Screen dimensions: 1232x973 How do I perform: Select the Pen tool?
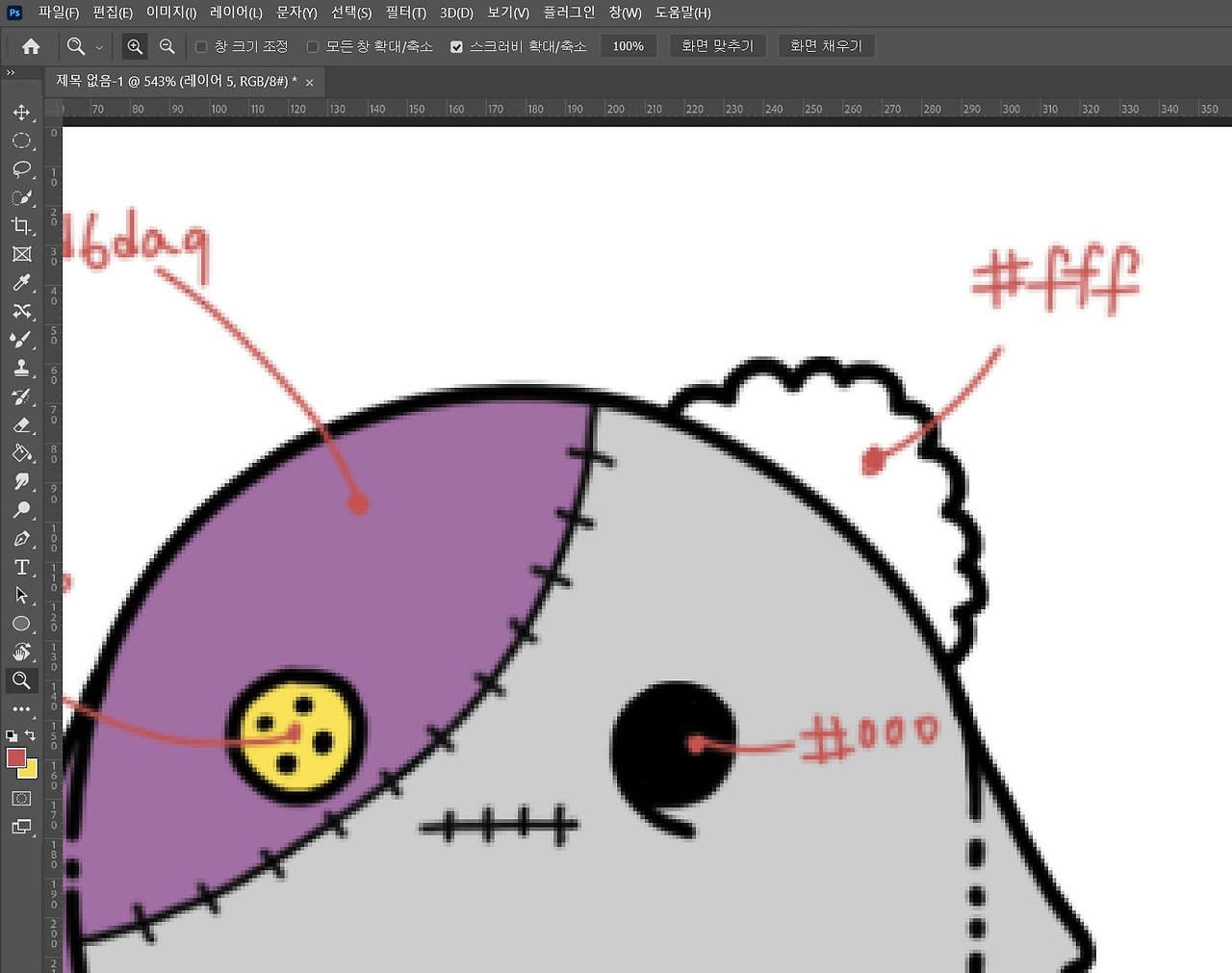click(21, 538)
